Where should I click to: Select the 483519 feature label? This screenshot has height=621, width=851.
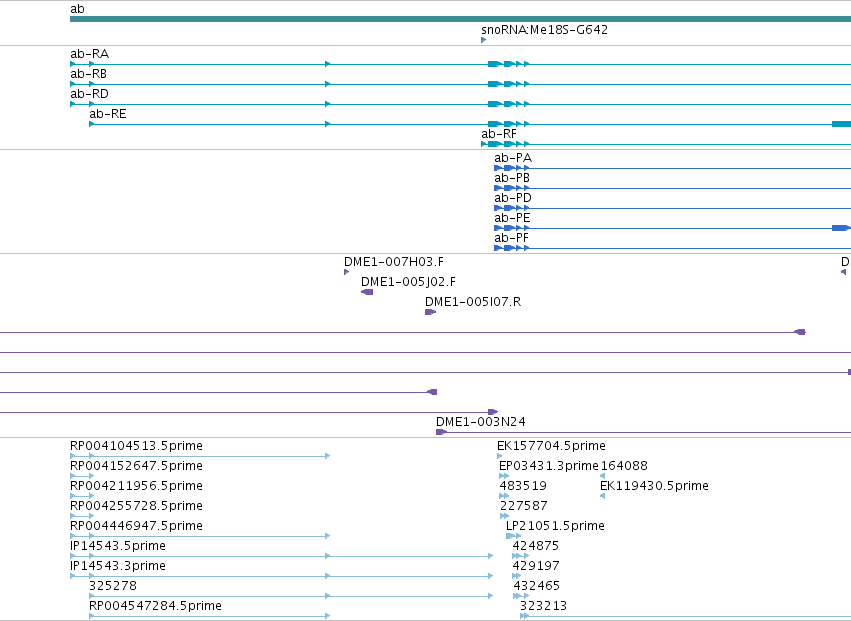523,486
